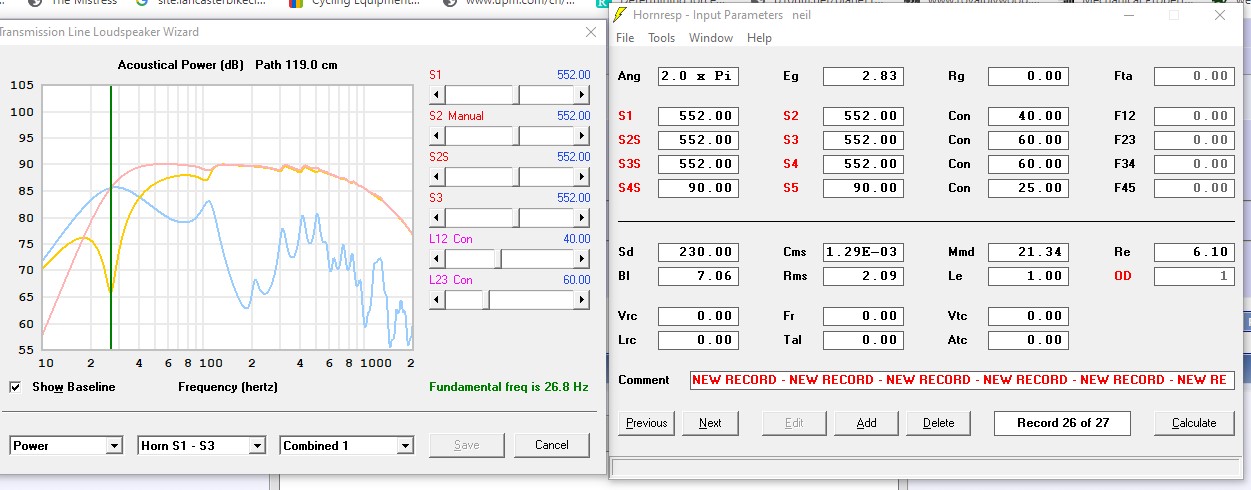Click the Previous record button
The width and height of the screenshot is (1251, 490).
coord(646,423)
